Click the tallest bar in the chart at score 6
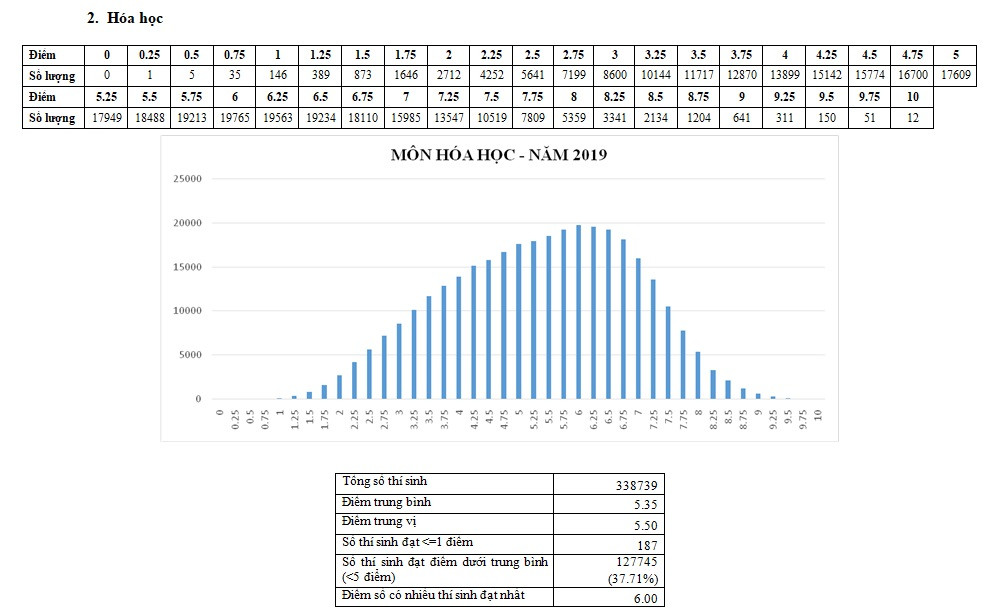This screenshot has width=999, height=611. (x=579, y=312)
